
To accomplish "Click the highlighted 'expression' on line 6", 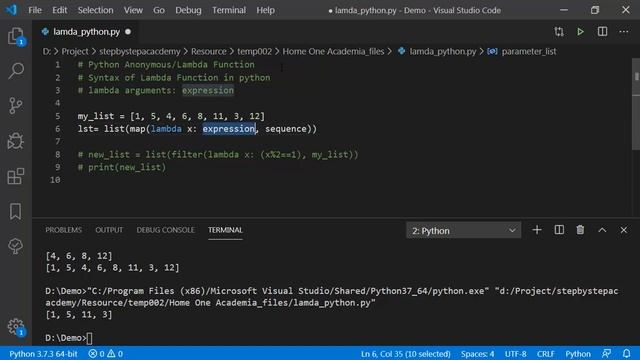I will (229, 129).
